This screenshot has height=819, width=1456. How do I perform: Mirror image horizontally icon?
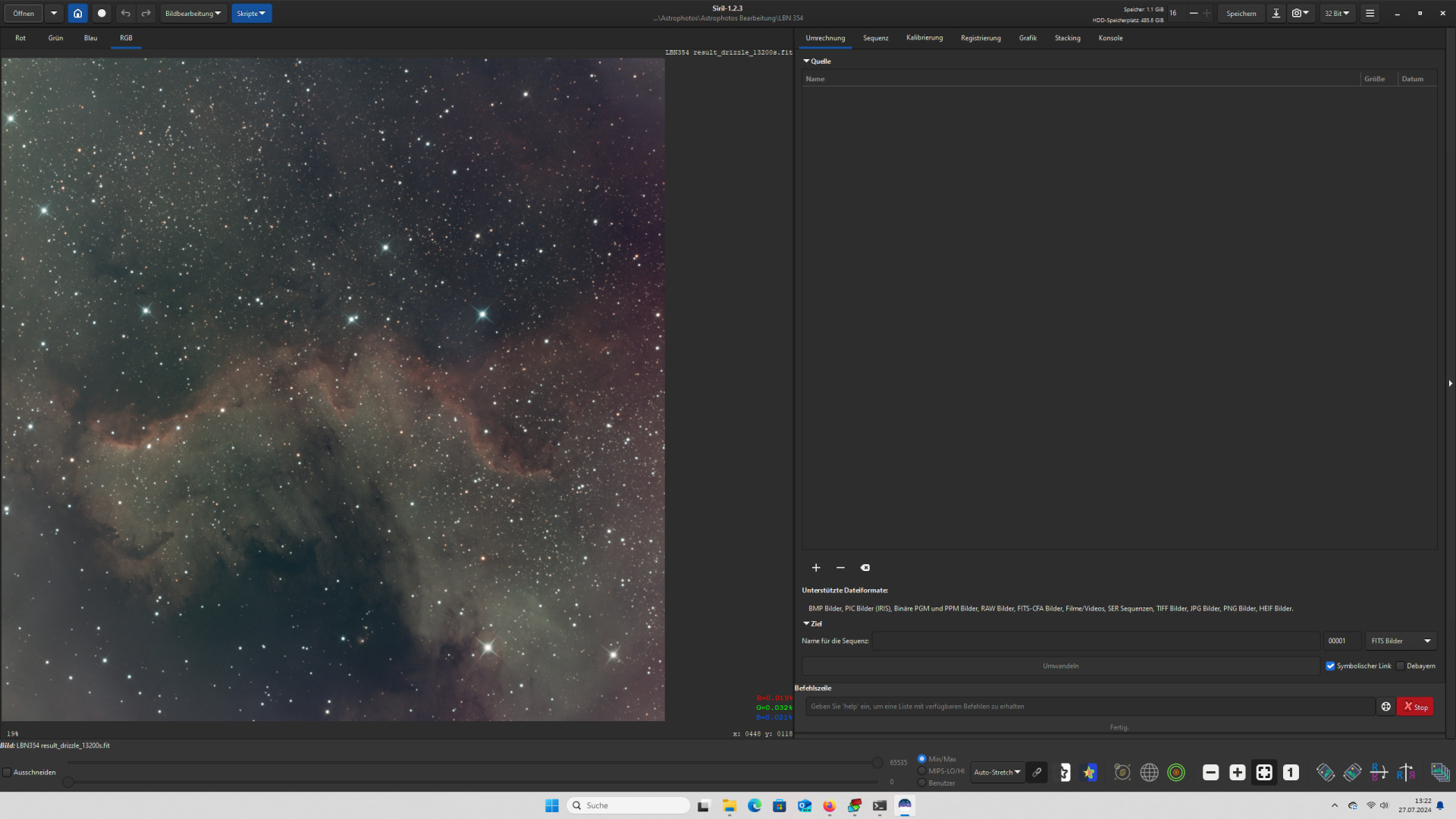(x=1379, y=772)
